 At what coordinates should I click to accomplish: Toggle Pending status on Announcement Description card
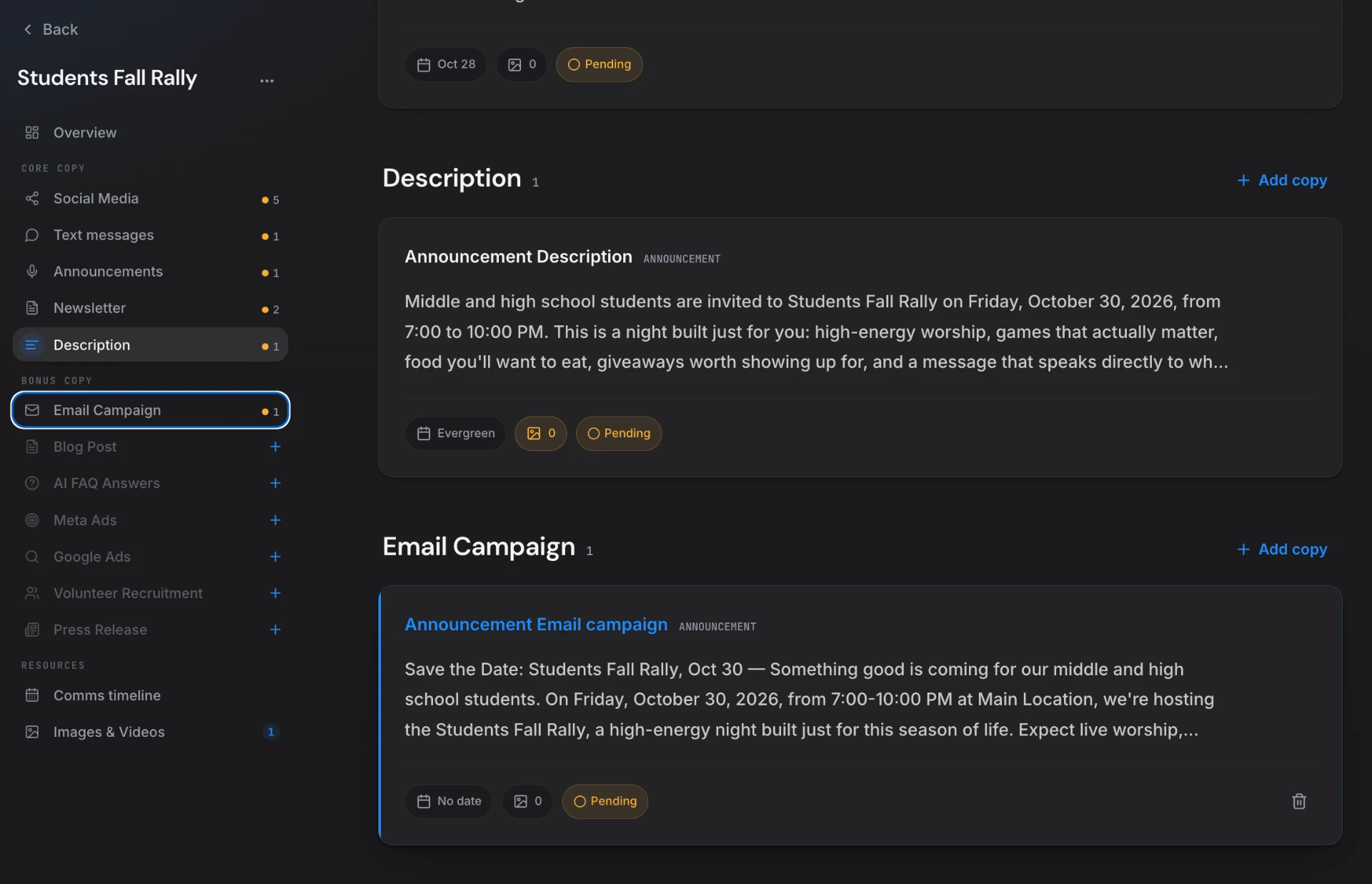pos(619,433)
